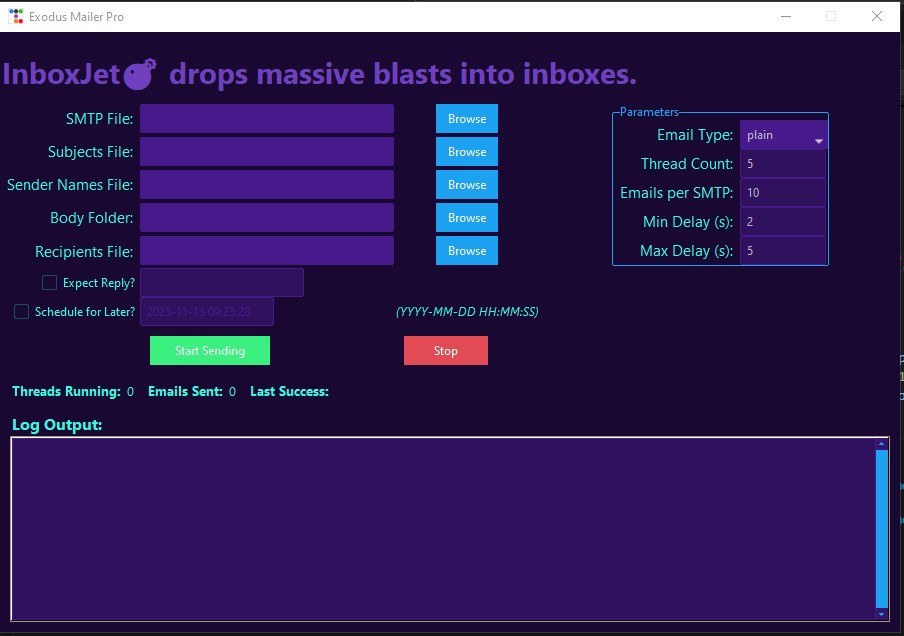Screen dimensions: 904x636
Task: Browse for a Recipients File
Action: point(466,250)
